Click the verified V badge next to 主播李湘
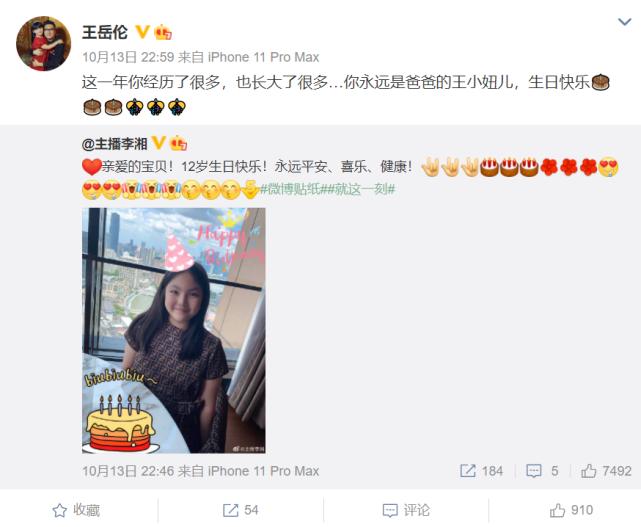The height and width of the screenshot is (527, 641). click(158, 143)
